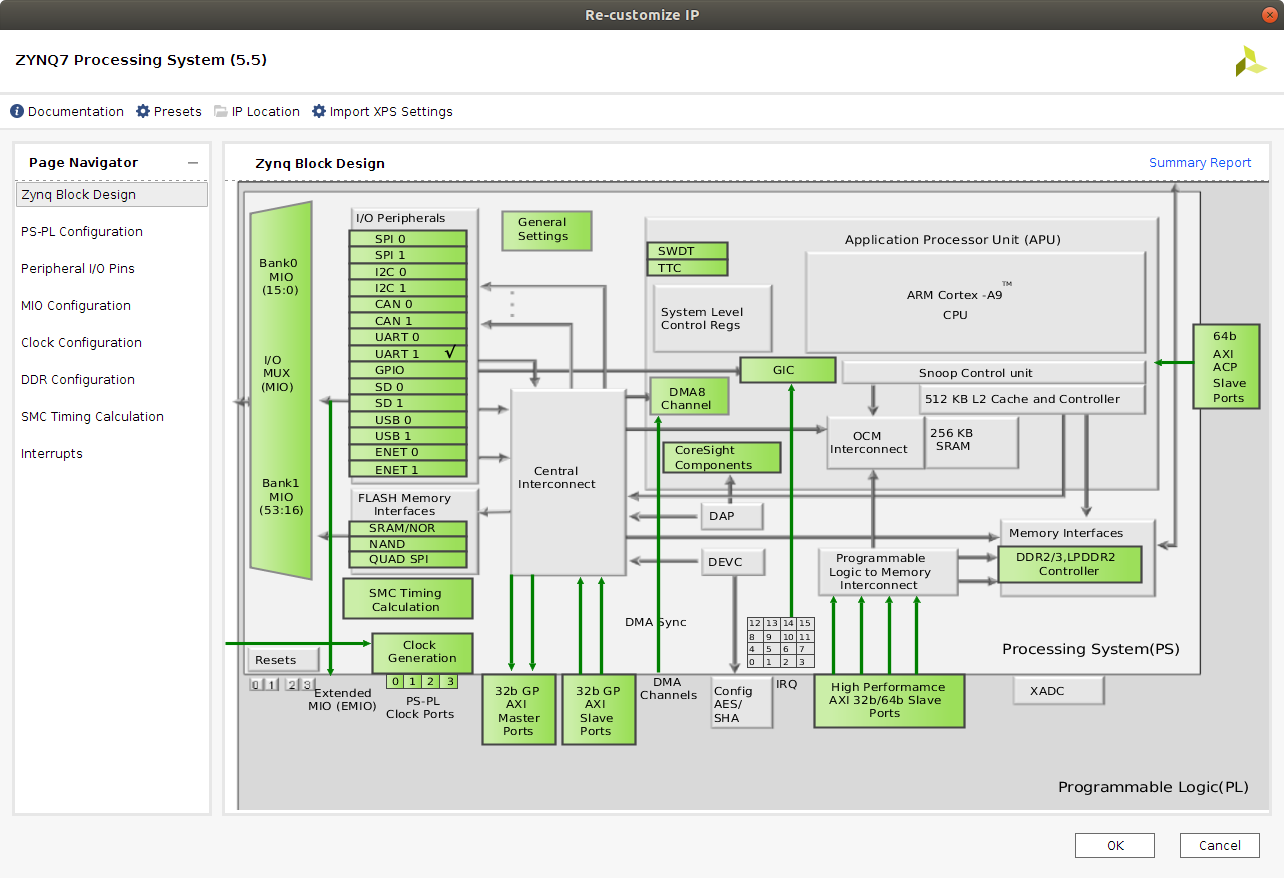This screenshot has height=878, width=1284.
Task: Open Documentation info icon
Action: click(17, 111)
